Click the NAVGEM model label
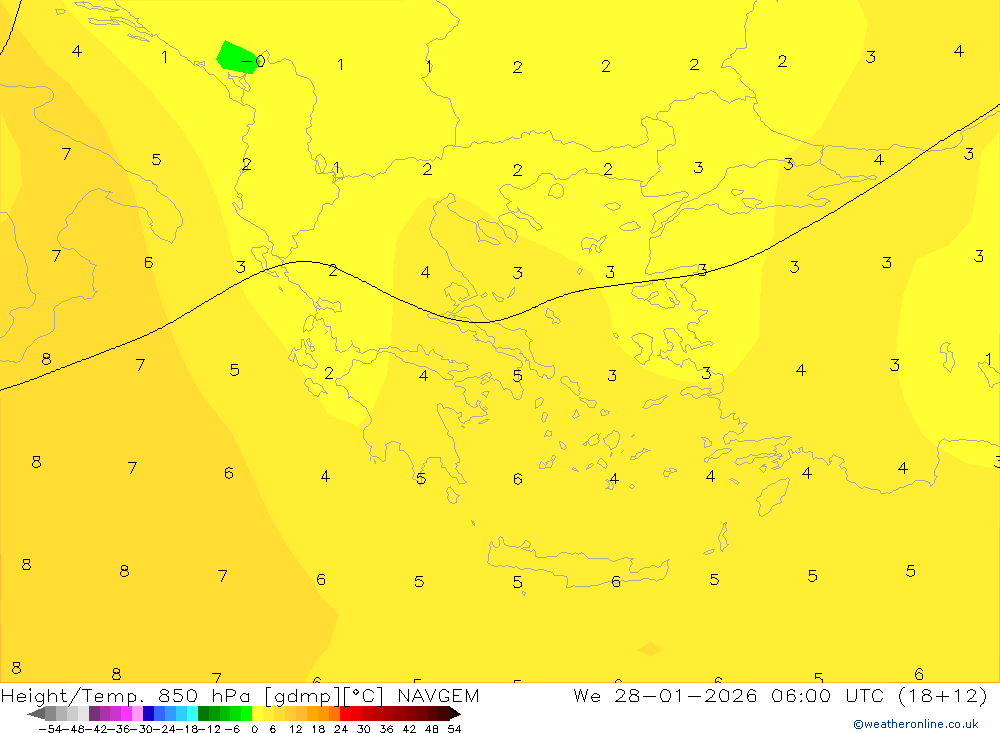This screenshot has height=733, width=1000. [x=438, y=695]
